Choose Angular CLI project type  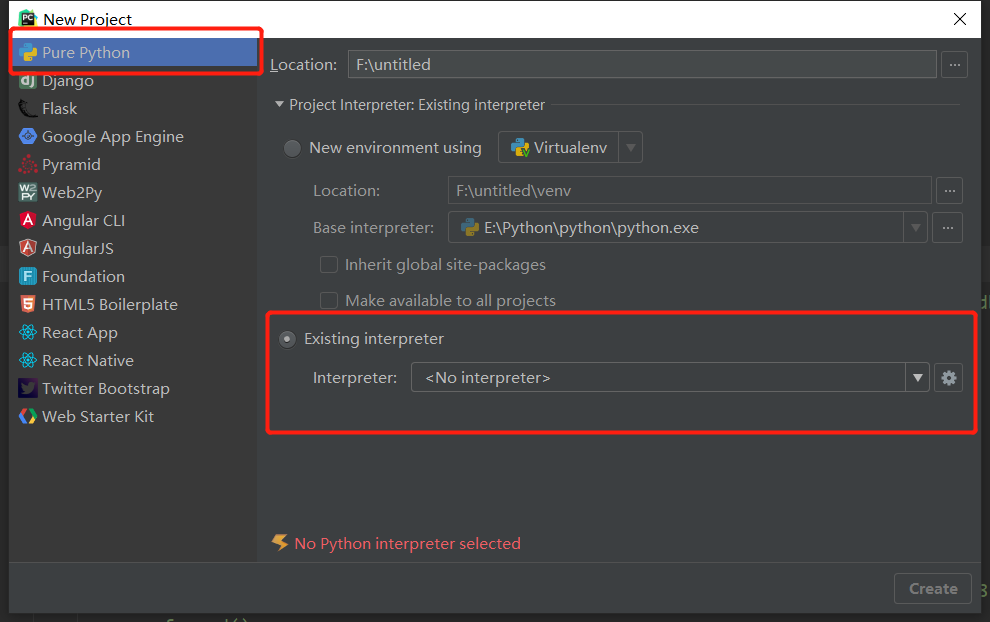click(134, 220)
